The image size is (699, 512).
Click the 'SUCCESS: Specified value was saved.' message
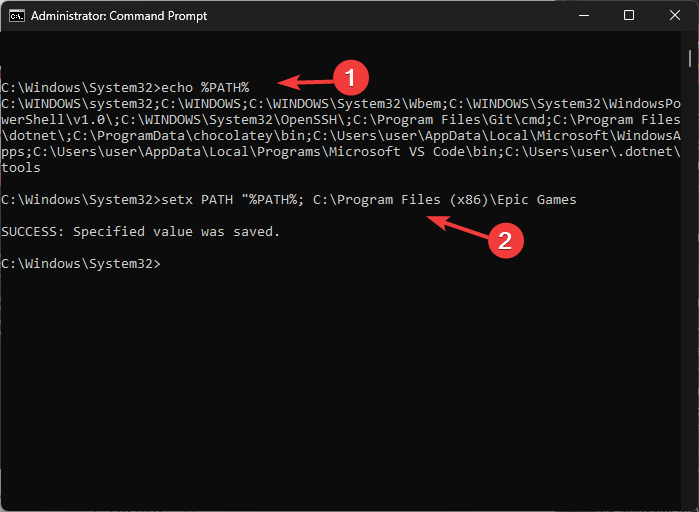pyautogui.click(x=141, y=232)
